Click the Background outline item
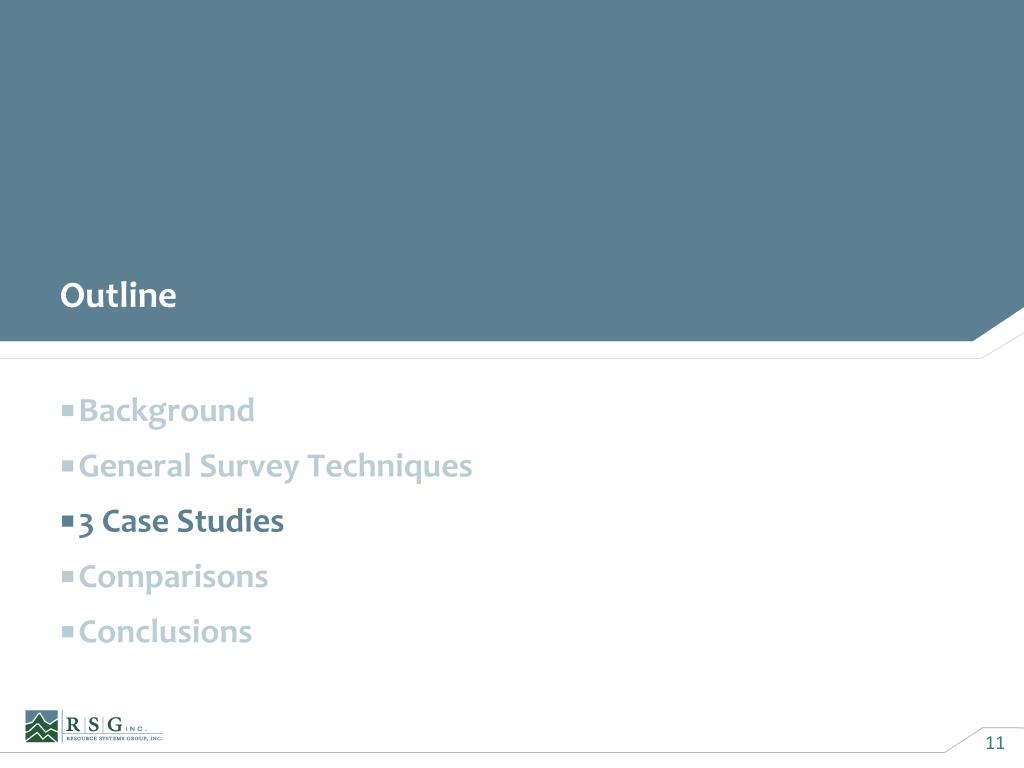 tap(167, 411)
